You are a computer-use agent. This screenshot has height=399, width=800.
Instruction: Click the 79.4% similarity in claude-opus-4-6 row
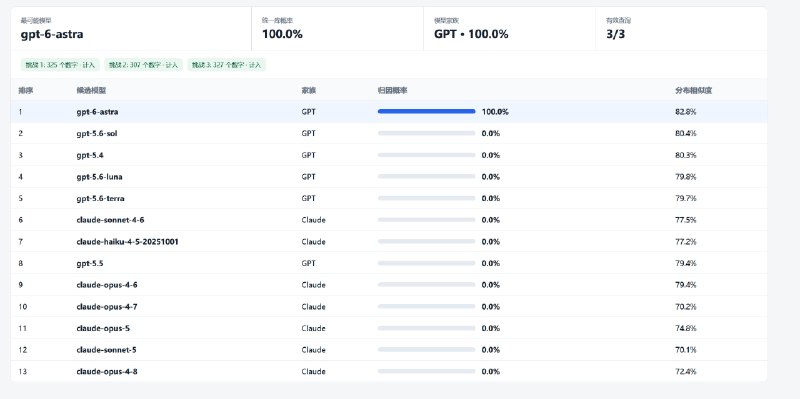click(686, 285)
